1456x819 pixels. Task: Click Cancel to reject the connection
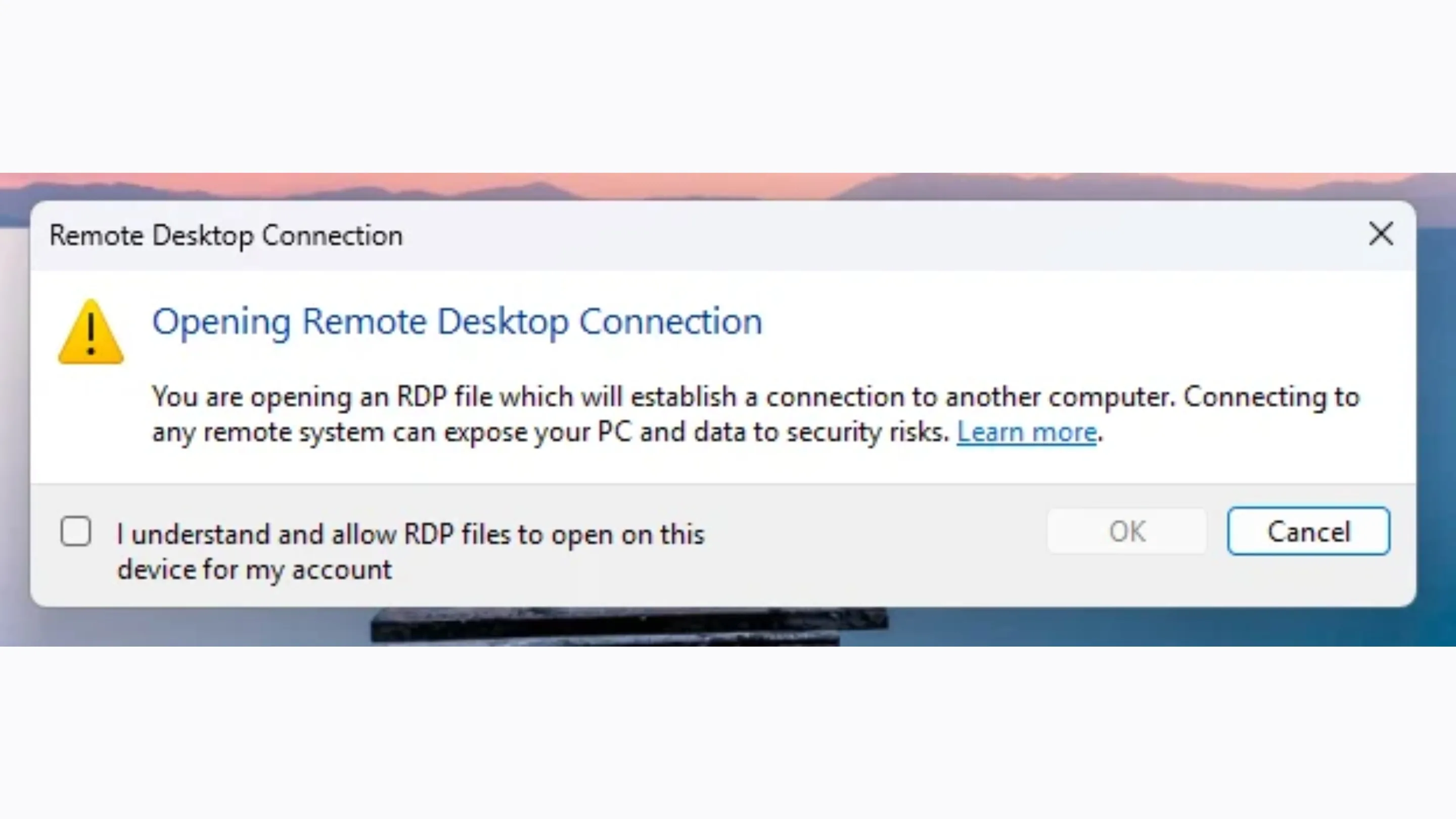pos(1308,531)
